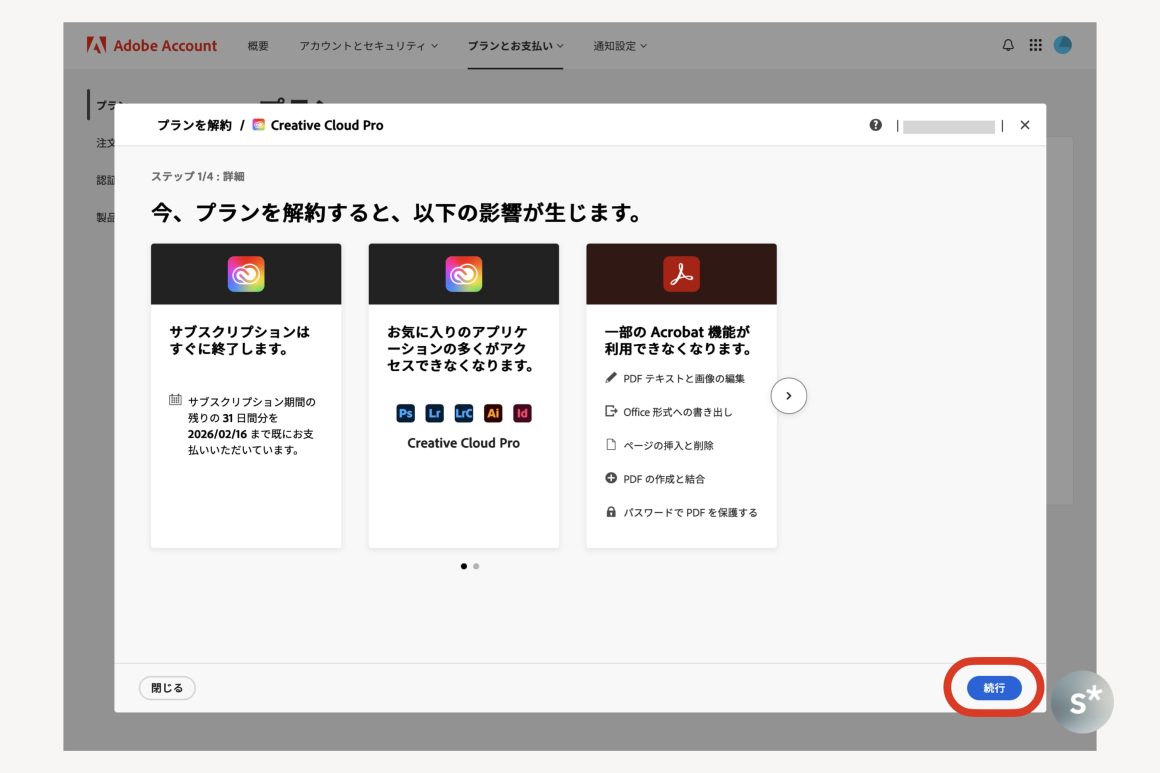
Task: Click the Acrobat icon on the third card
Action: click(681, 274)
